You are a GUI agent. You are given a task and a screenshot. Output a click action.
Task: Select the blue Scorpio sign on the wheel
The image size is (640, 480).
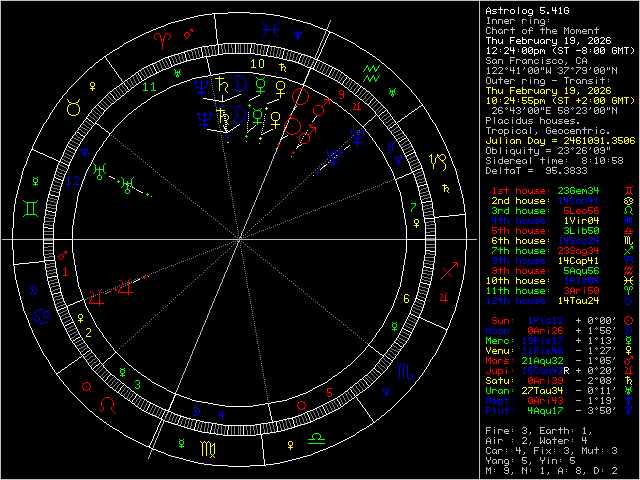[403, 372]
